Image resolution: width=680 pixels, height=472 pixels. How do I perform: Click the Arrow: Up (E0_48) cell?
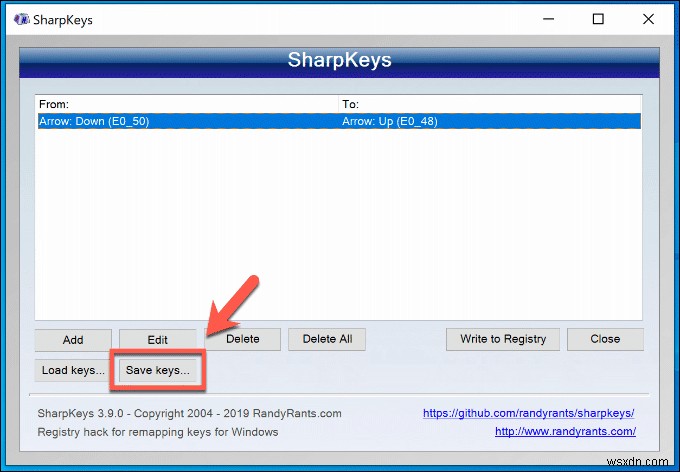[389, 121]
